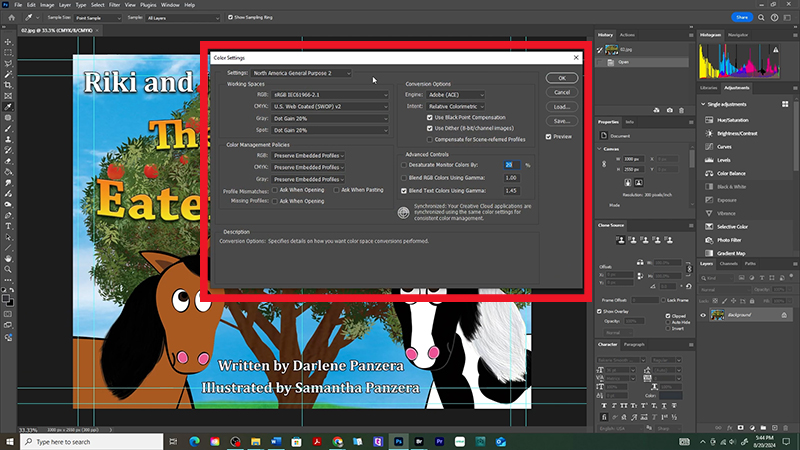Click OK in Color Settings dialog
The height and width of the screenshot is (450, 800).
tap(562, 78)
